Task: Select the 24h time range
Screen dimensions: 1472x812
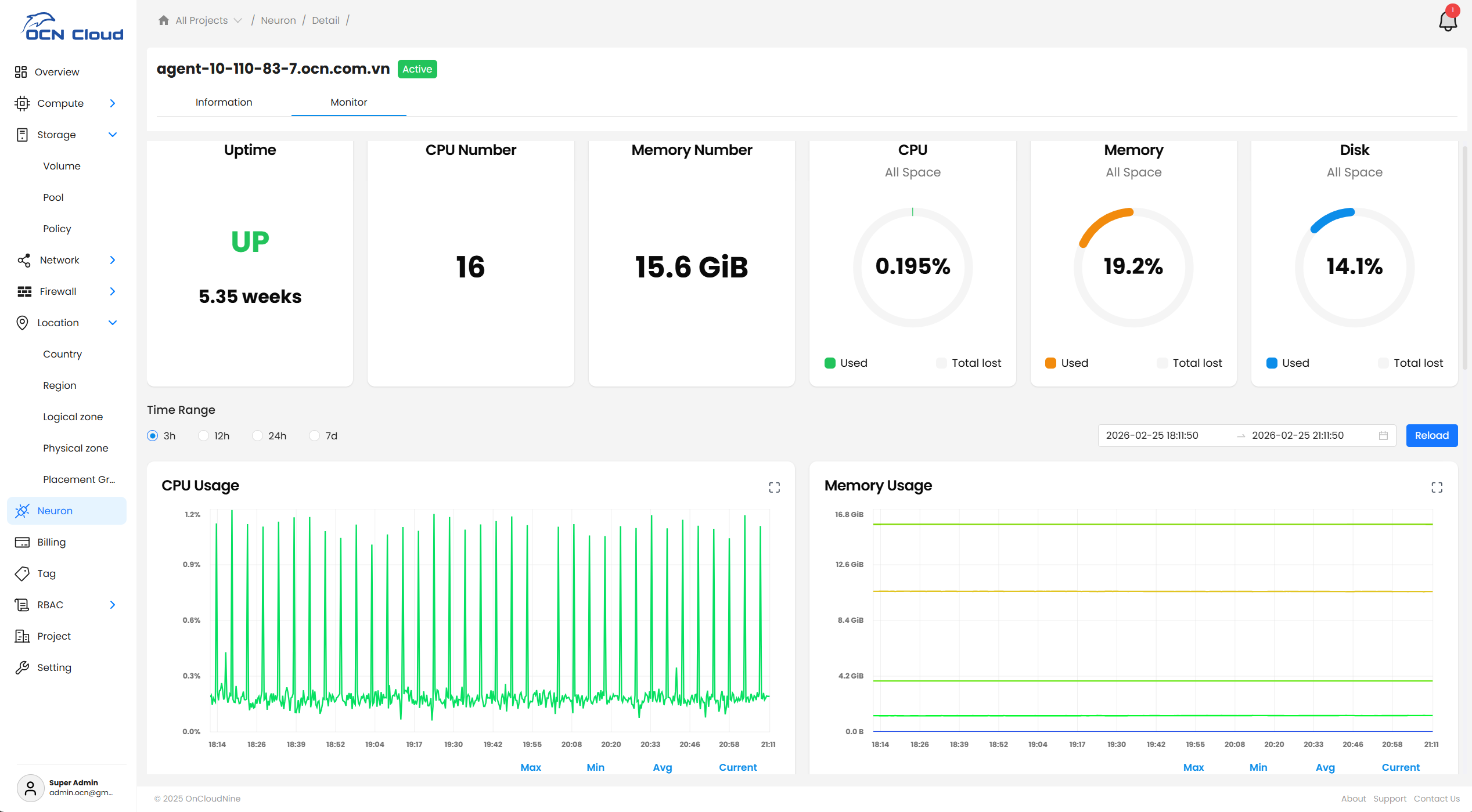Action: point(258,436)
